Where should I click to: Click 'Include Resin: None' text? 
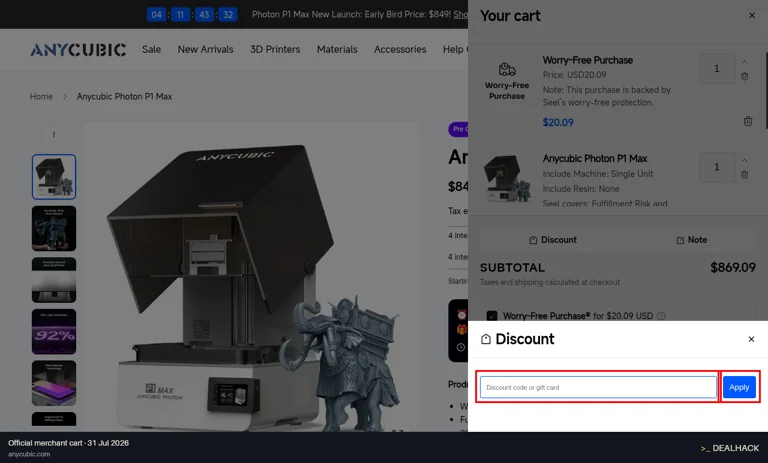pos(581,189)
